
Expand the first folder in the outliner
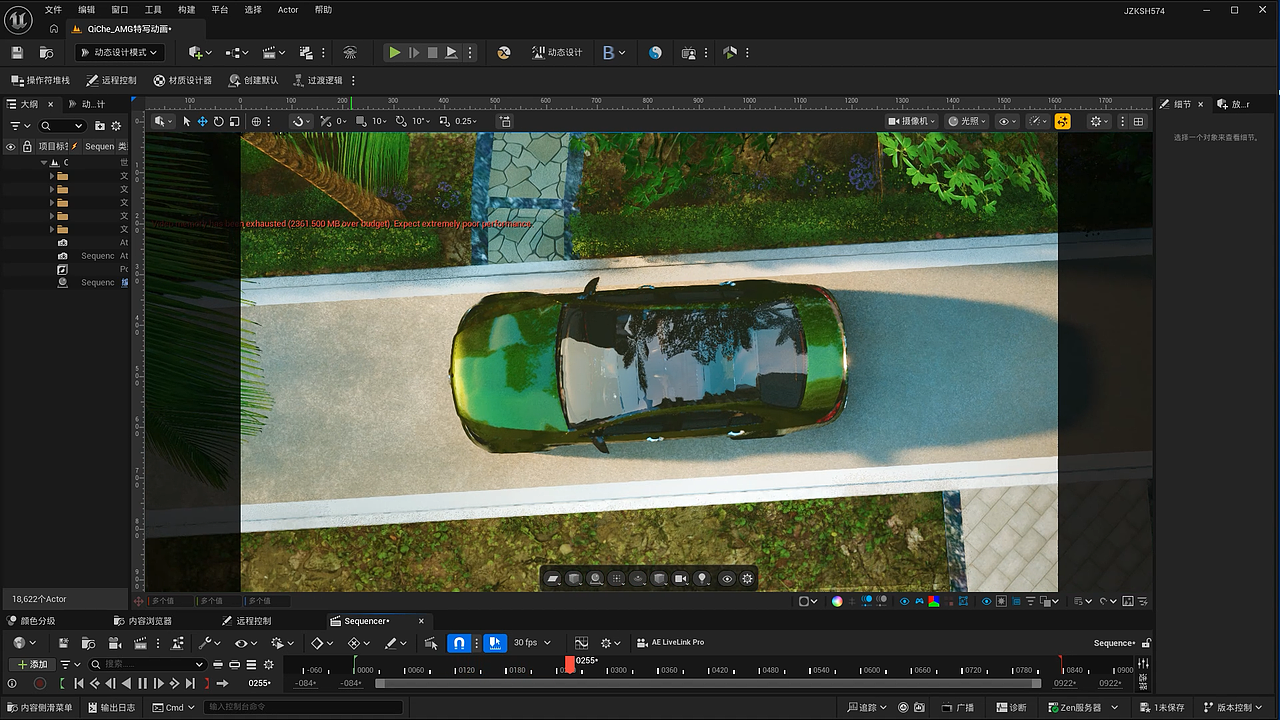coord(52,176)
